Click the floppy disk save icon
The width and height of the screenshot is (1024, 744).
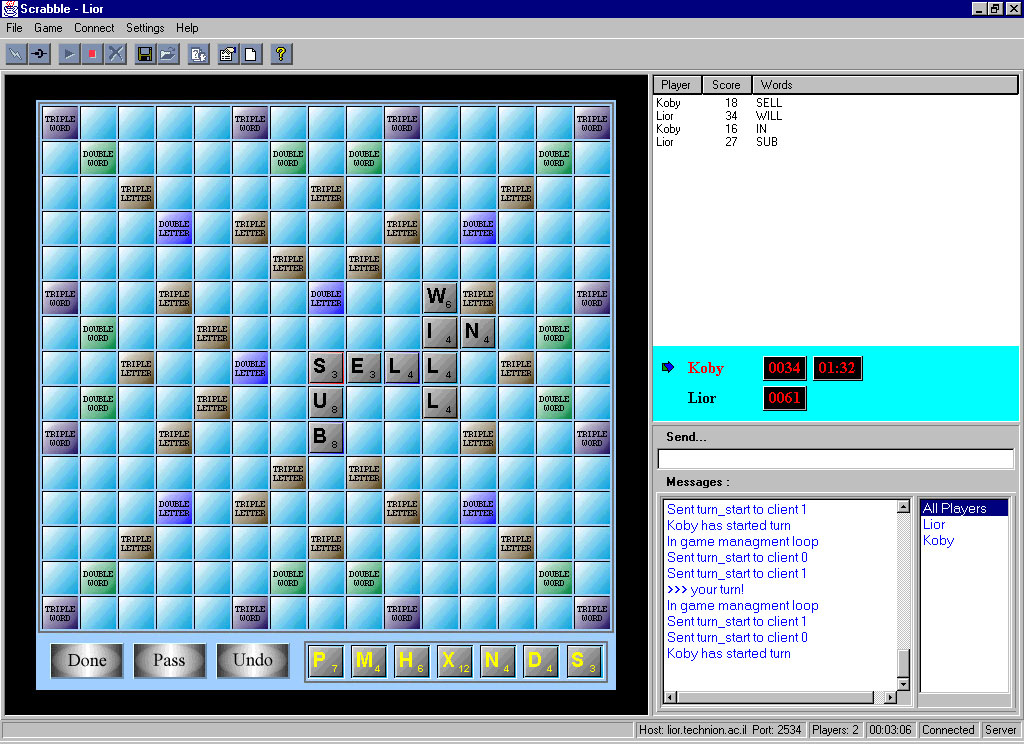145,54
